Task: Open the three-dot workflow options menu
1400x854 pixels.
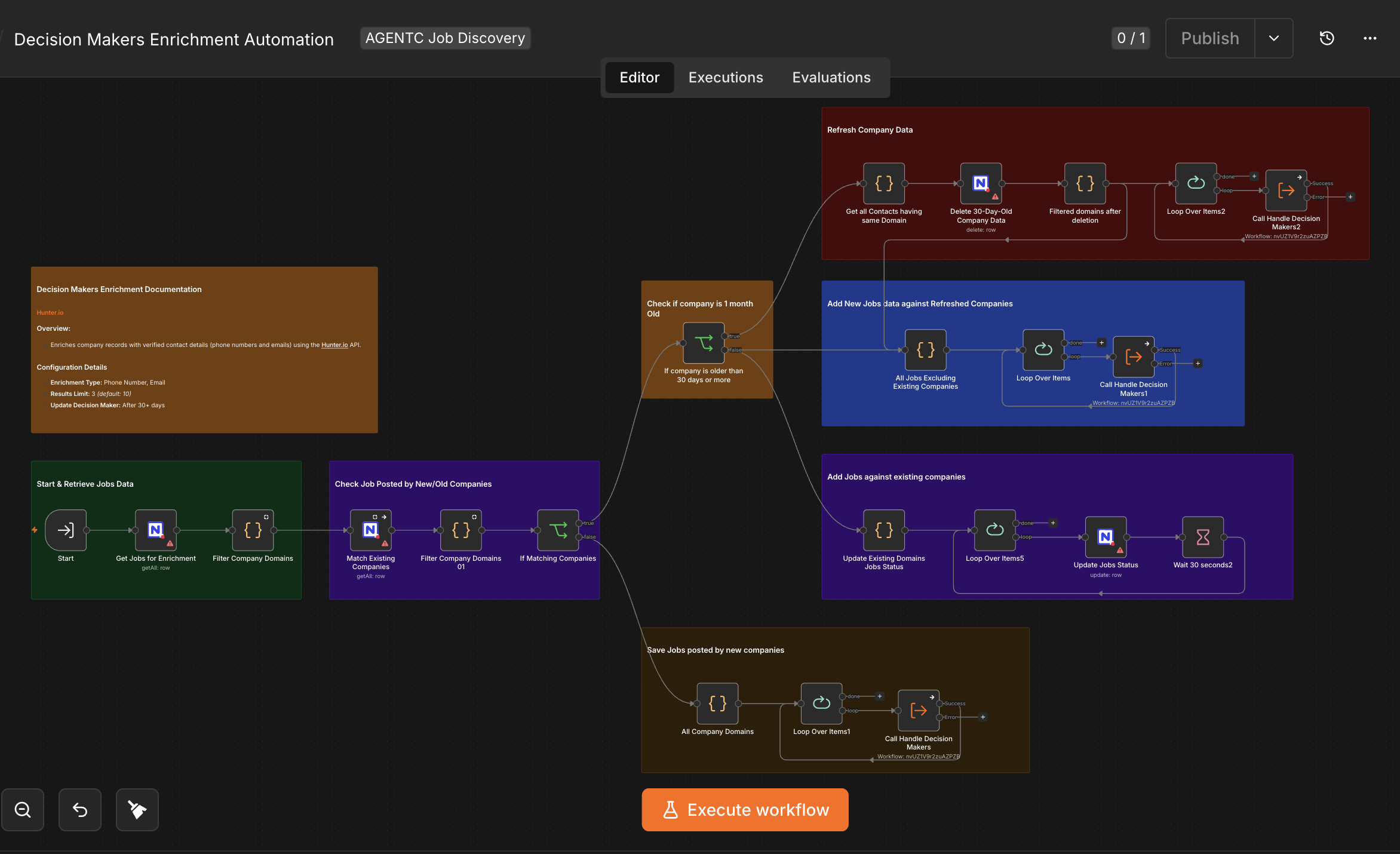Action: pos(1370,38)
